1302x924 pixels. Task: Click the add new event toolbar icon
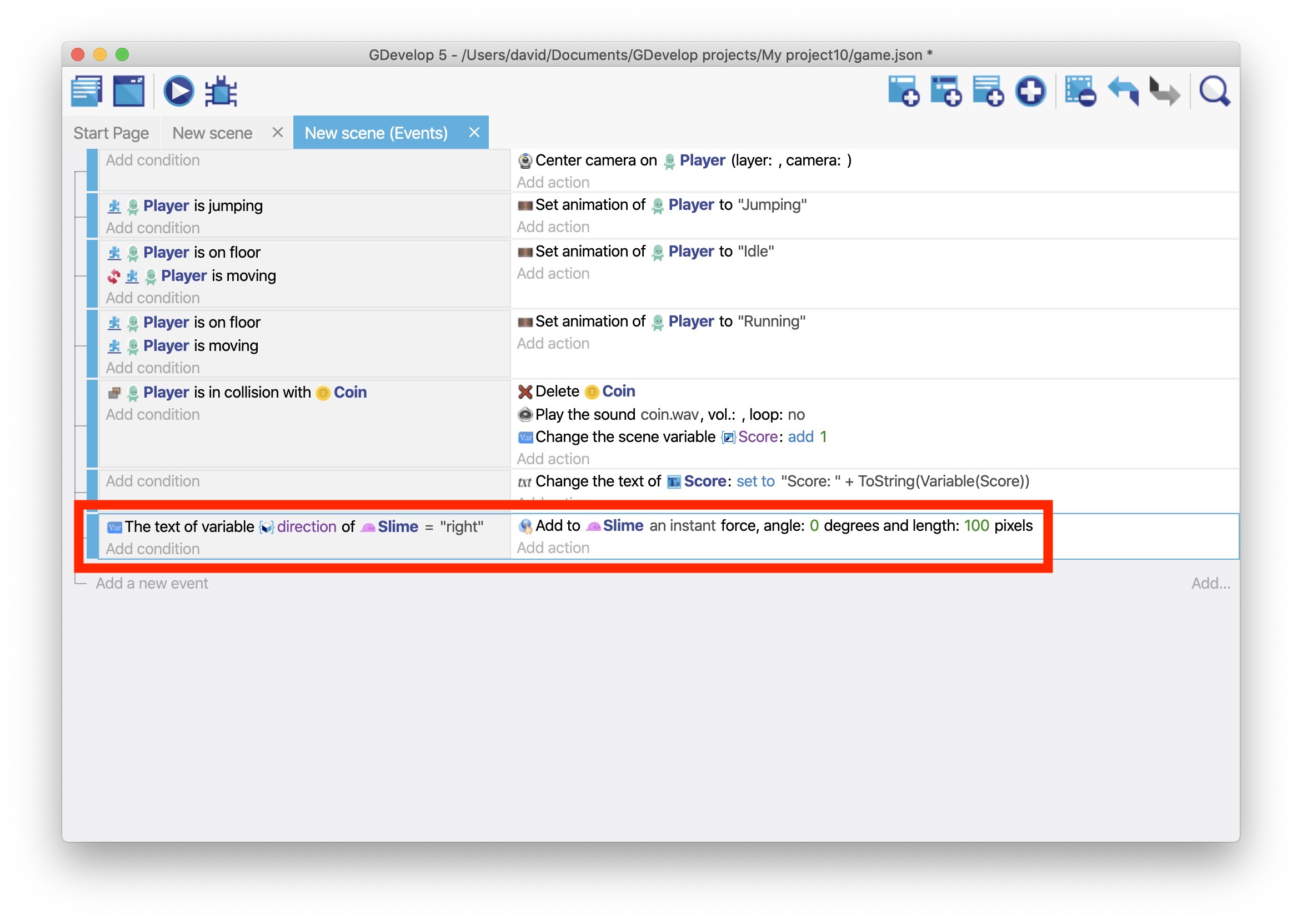903,91
